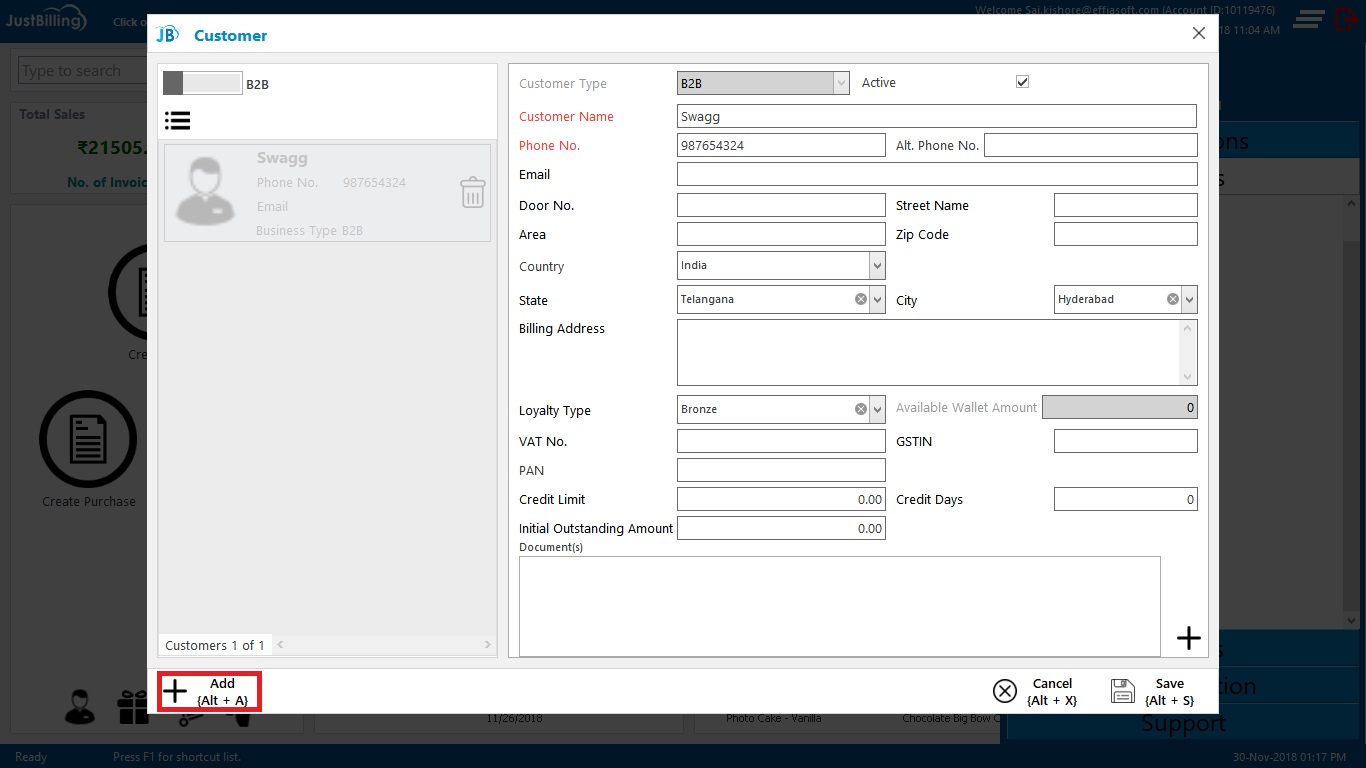Click the PAN input field

[x=781, y=470]
